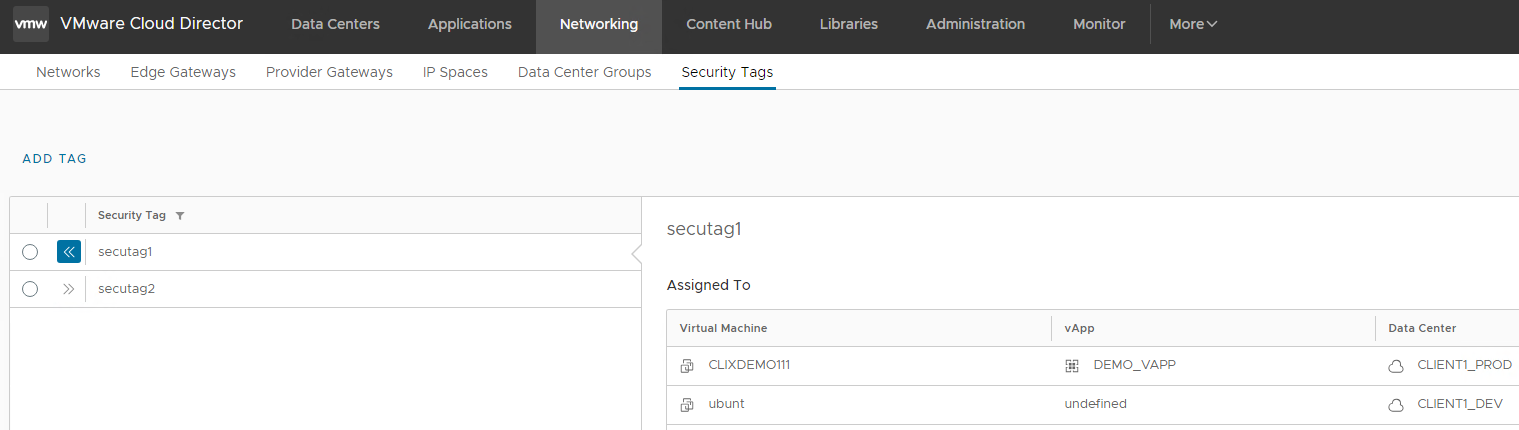Click the Data Center column header
Screen dimensions: 1519x430
[1422, 328]
